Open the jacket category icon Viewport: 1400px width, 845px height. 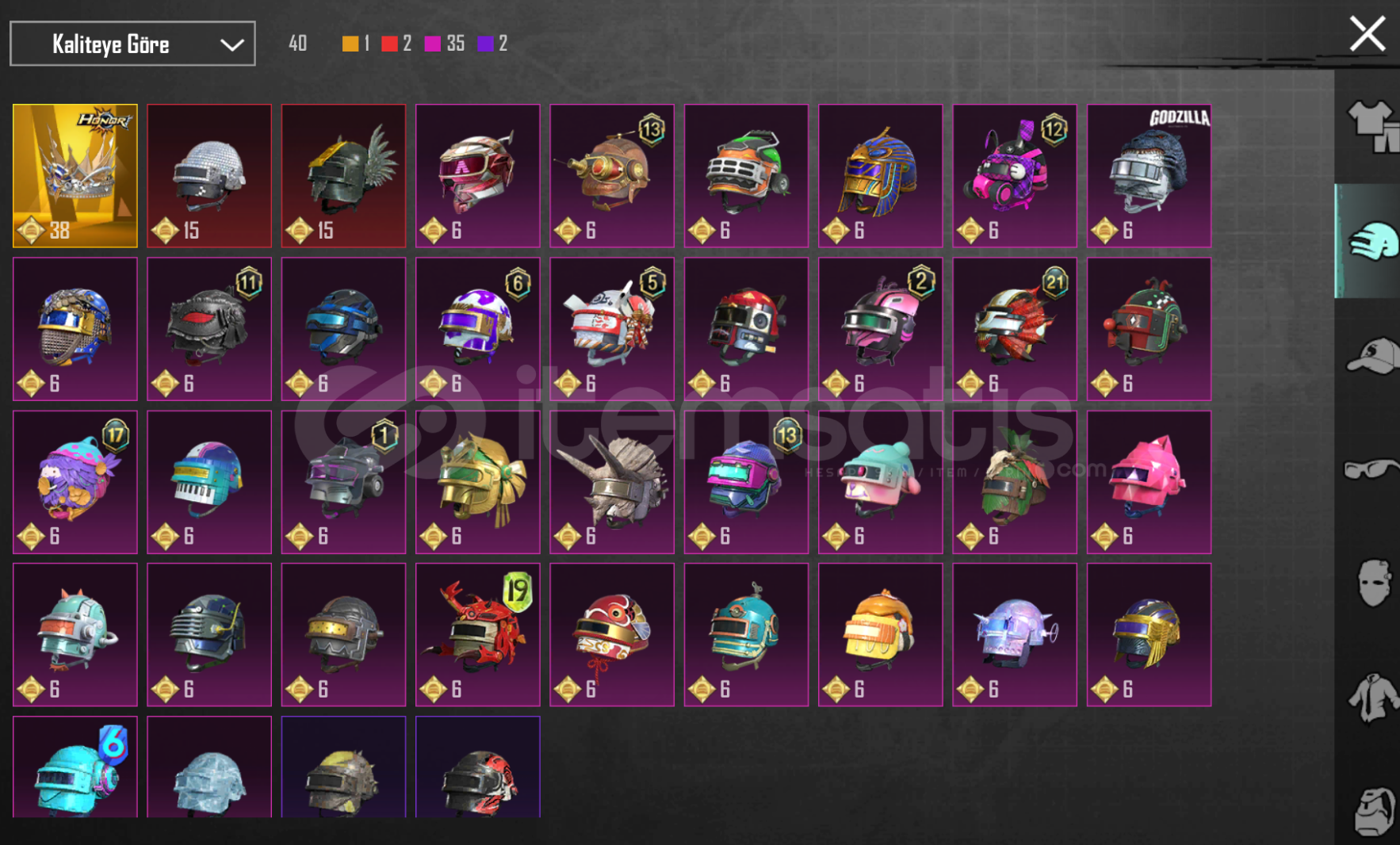(x=1372, y=698)
